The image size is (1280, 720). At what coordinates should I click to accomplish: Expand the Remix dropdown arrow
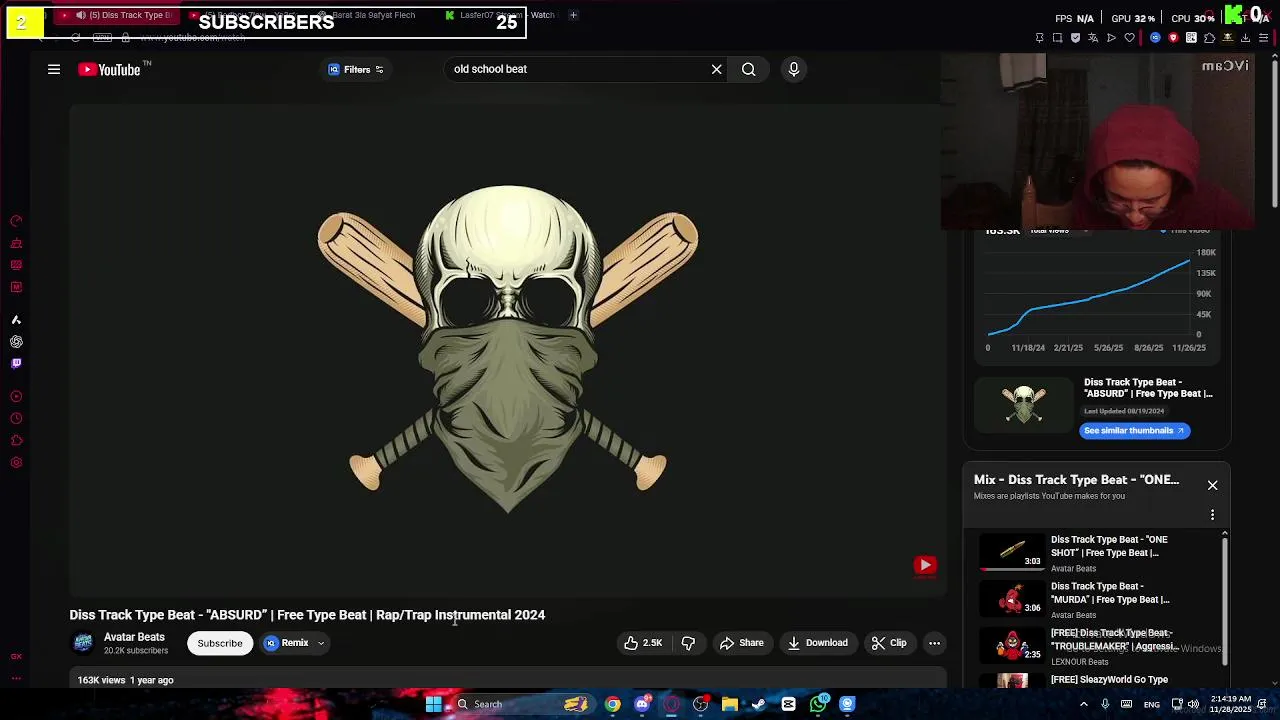coord(321,643)
